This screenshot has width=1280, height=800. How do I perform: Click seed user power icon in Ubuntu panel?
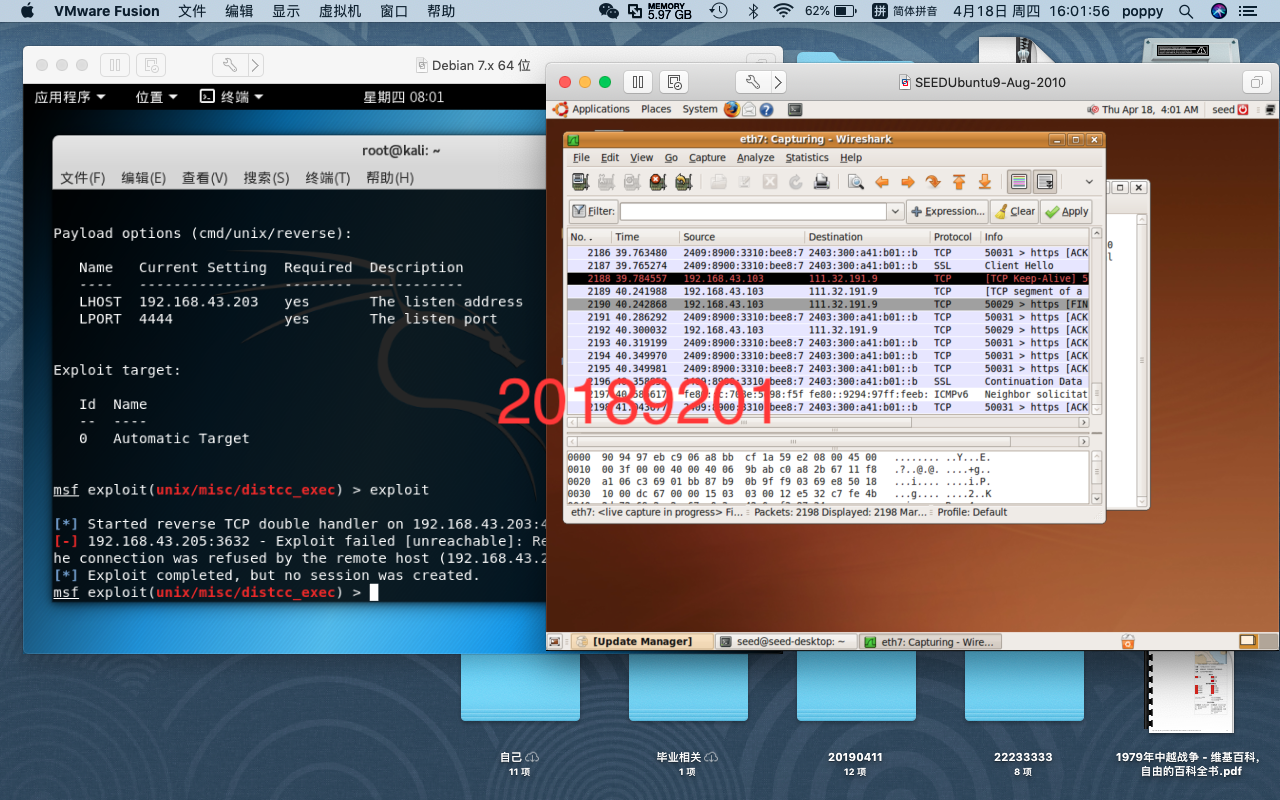pyautogui.click(x=1244, y=110)
